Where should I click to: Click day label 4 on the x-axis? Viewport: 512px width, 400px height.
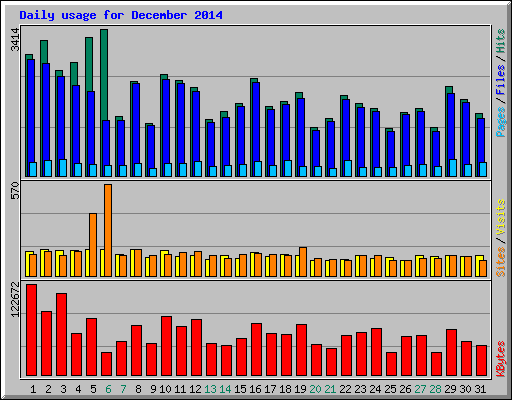(x=78, y=389)
